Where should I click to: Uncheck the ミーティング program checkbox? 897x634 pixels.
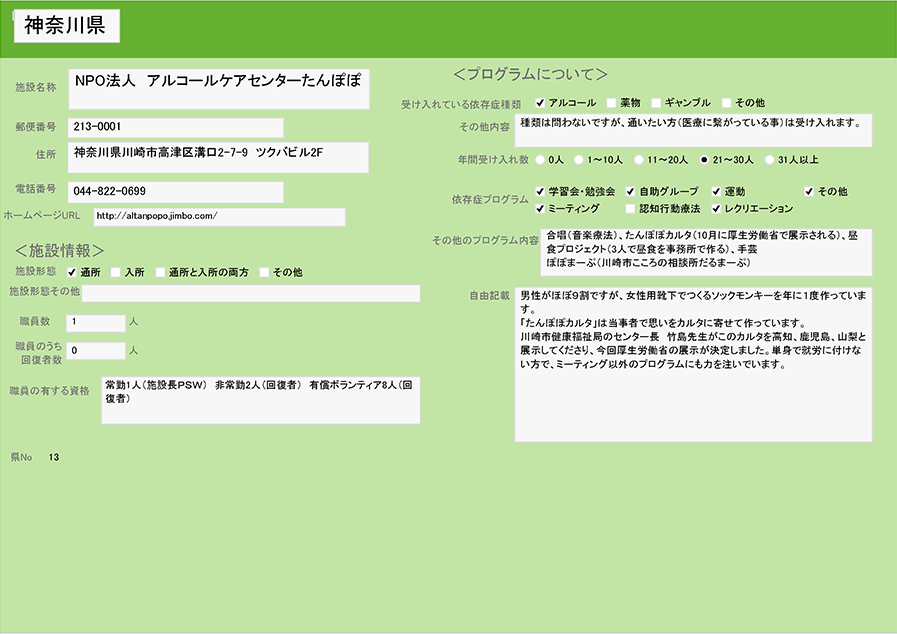coord(540,209)
